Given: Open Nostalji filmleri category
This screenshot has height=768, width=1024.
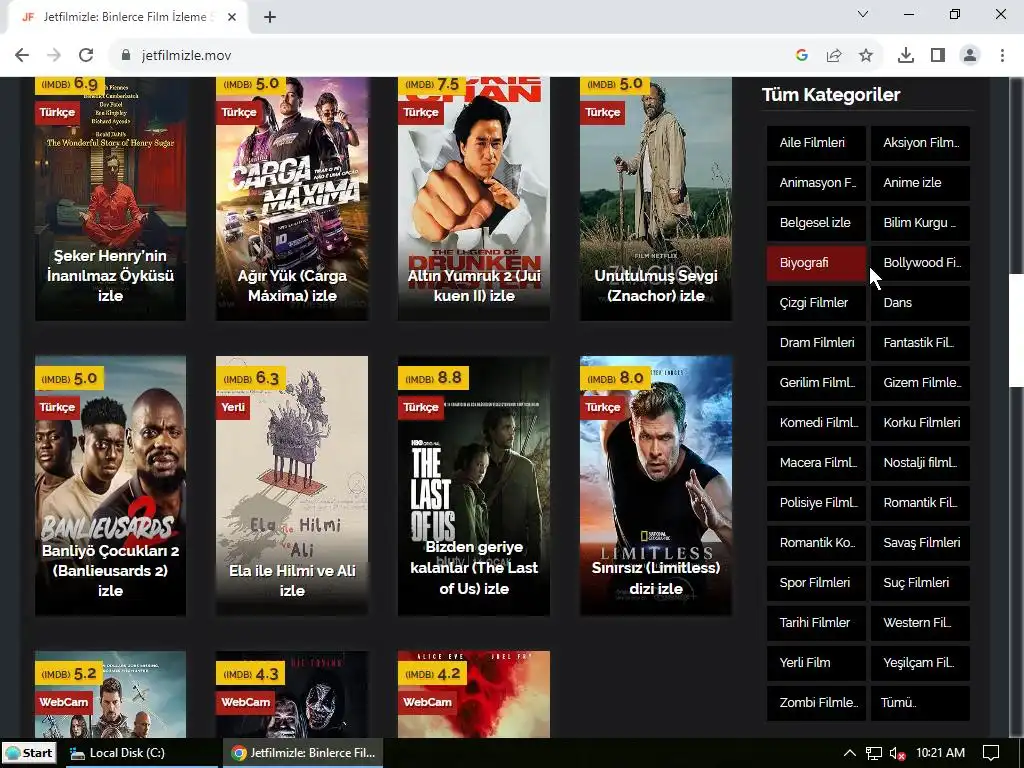Looking at the screenshot, I should [x=920, y=463].
